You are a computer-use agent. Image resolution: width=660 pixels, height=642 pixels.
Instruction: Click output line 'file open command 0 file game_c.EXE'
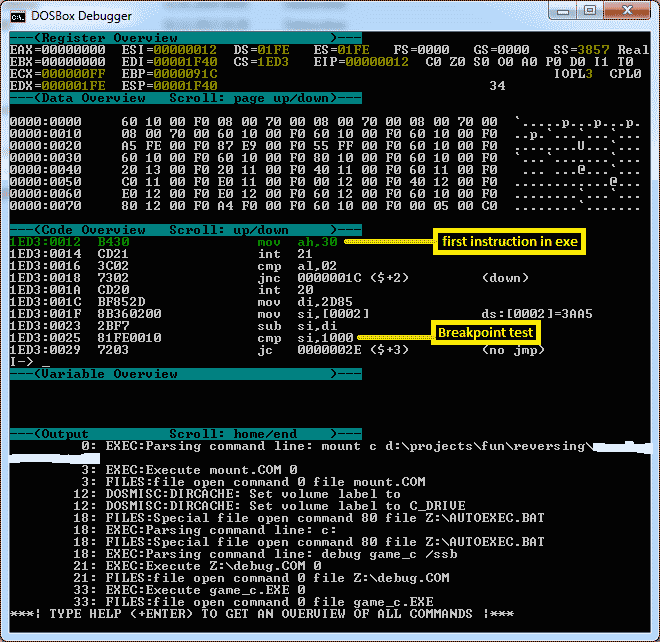(x=269, y=602)
